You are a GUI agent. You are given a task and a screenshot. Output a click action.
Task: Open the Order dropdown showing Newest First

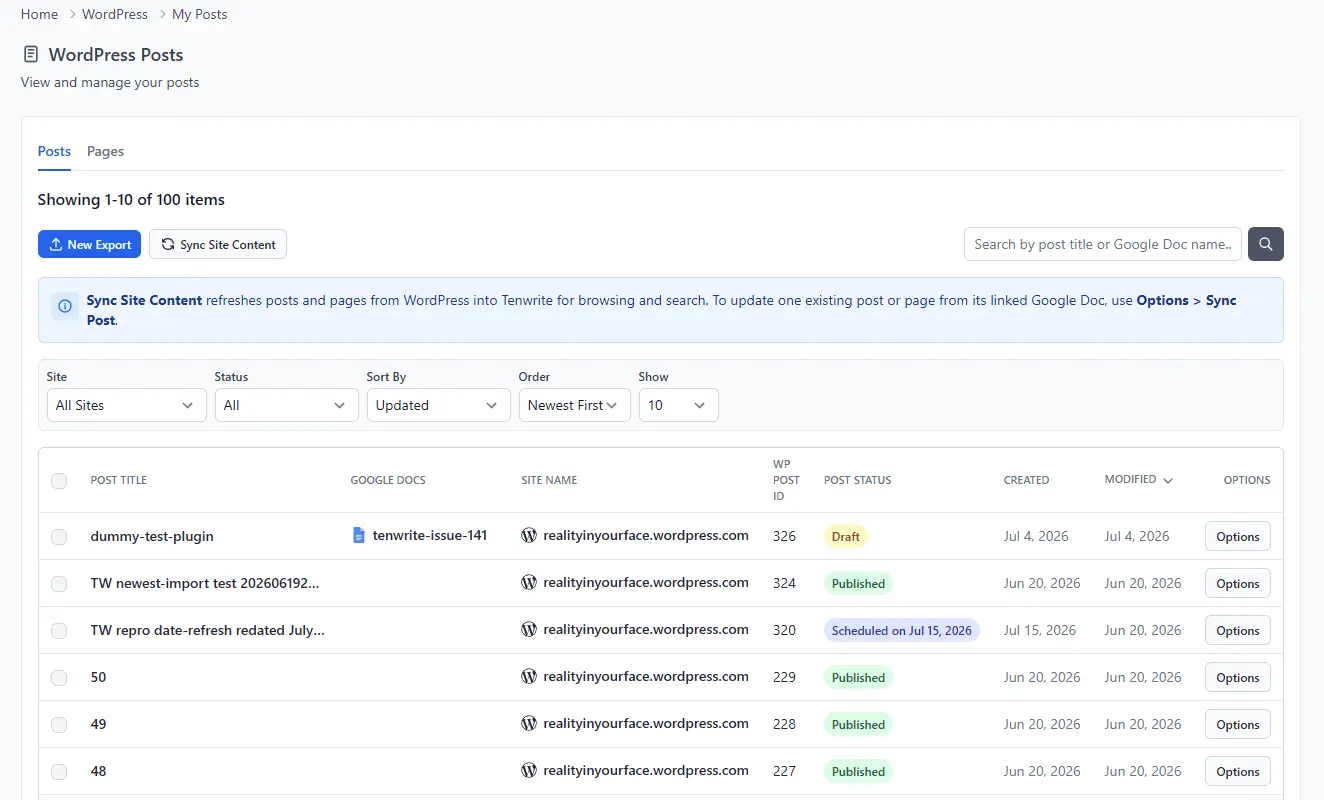pos(575,405)
